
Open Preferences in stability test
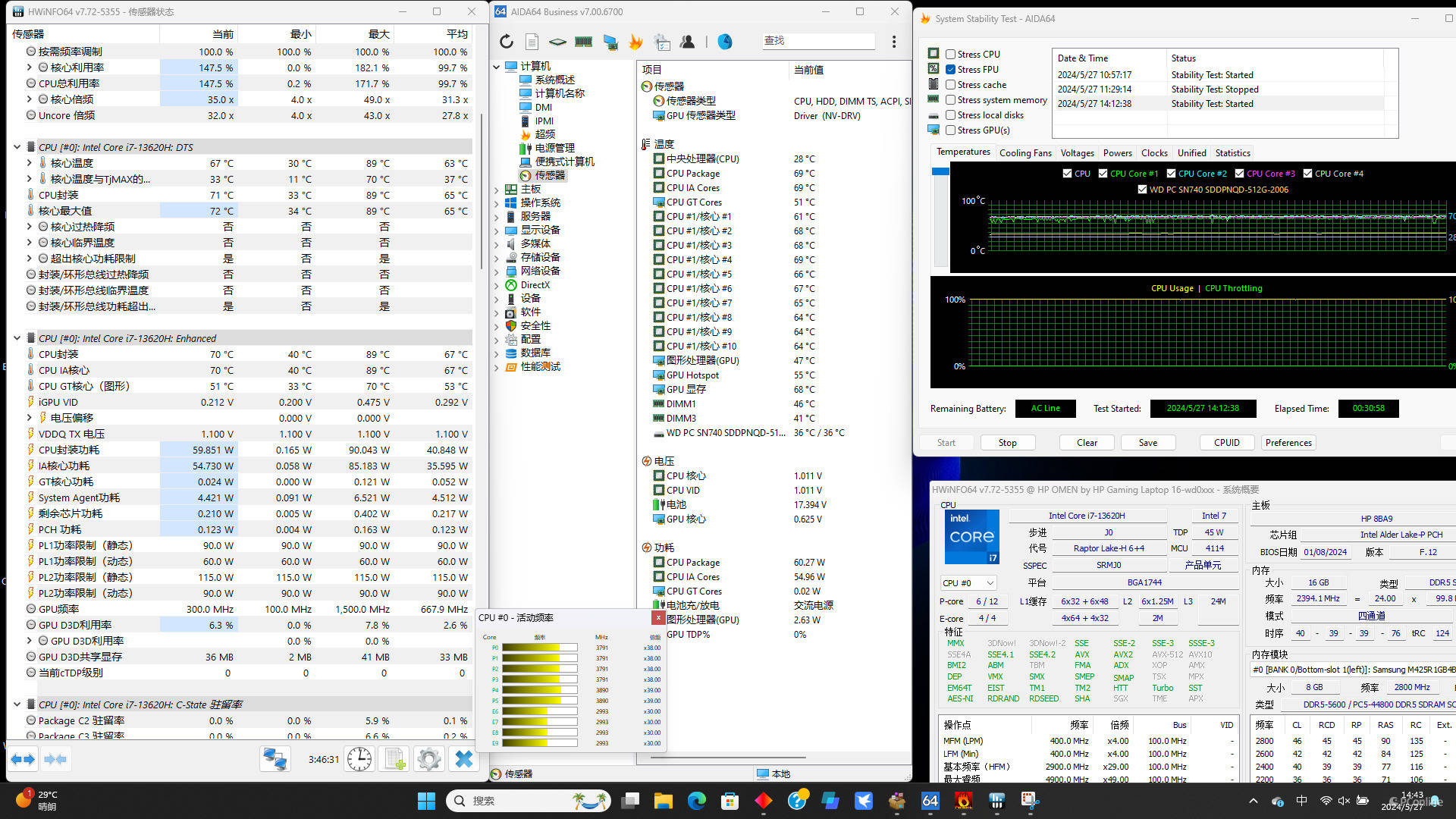(x=1288, y=443)
